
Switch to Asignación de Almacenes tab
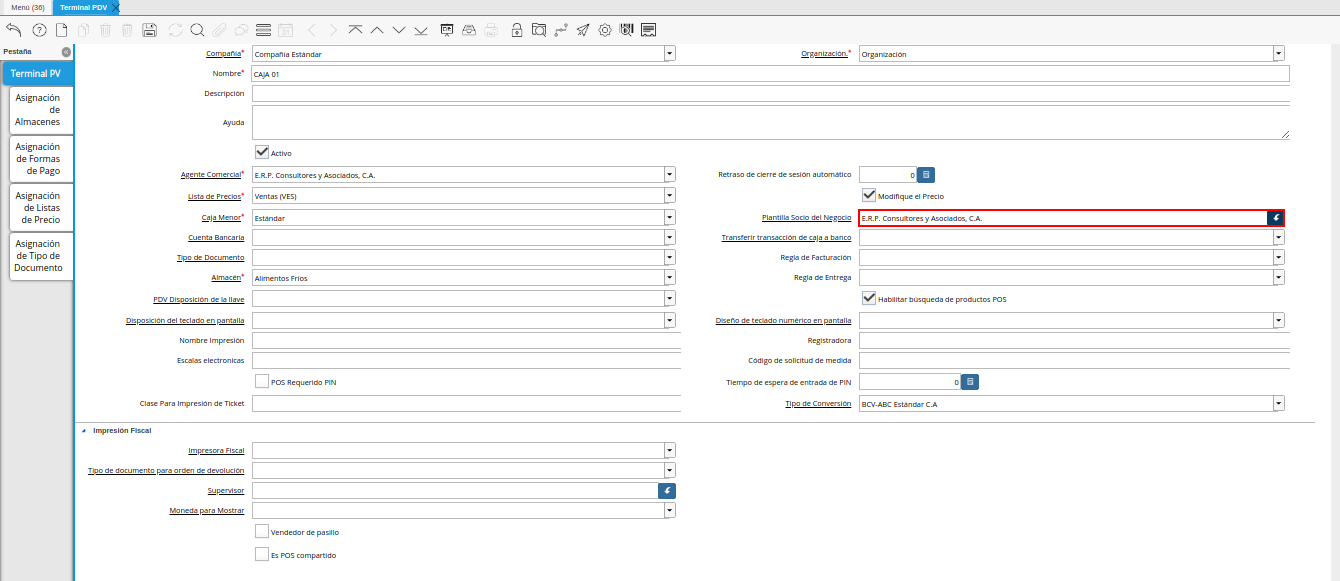click(x=38, y=110)
